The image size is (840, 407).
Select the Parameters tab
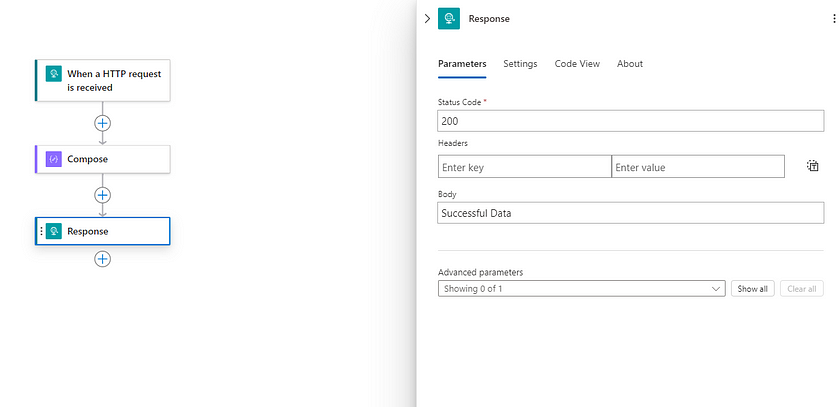(x=462, y=64)
